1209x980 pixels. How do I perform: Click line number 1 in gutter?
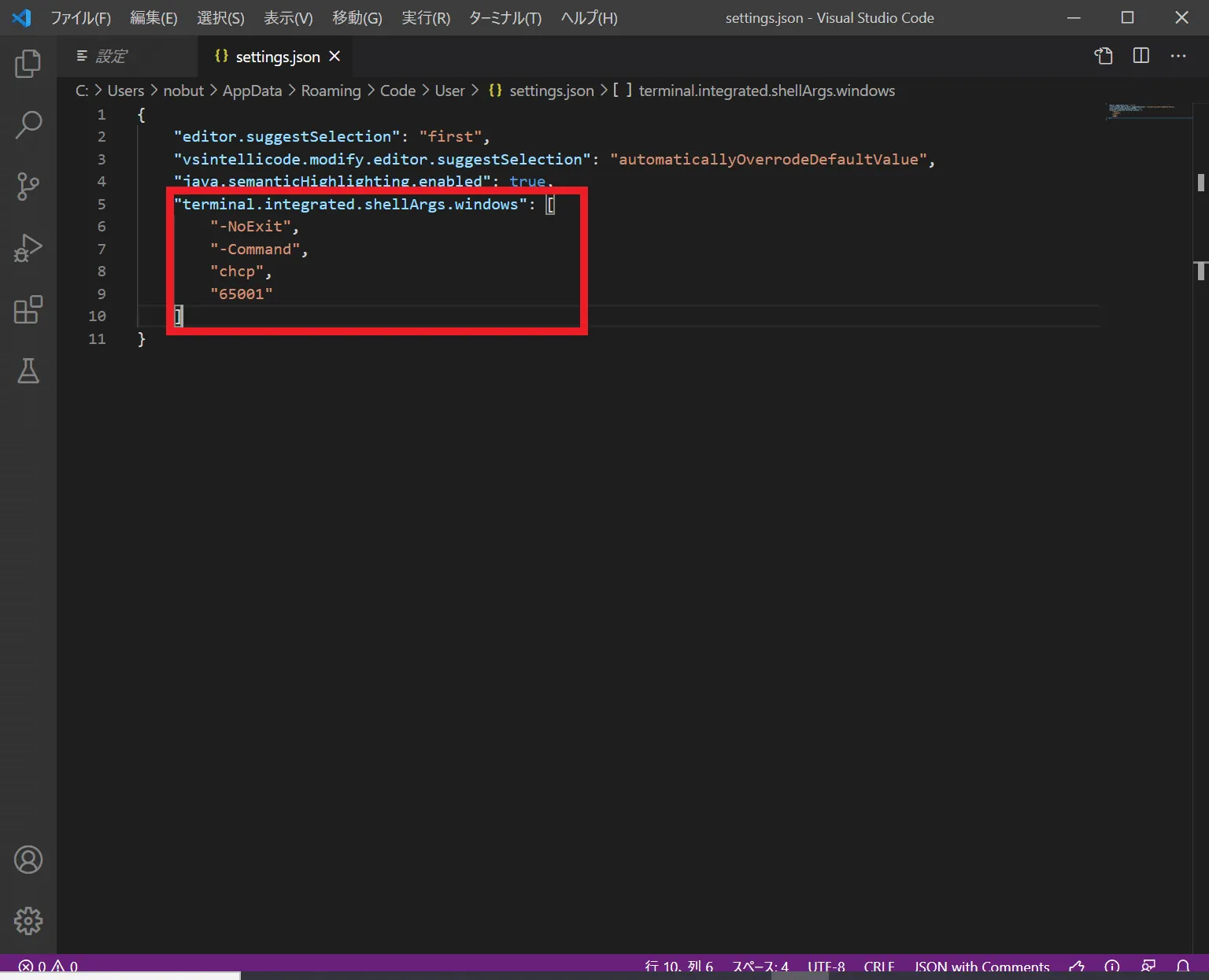pyautogui.click(x=102, y=114)
